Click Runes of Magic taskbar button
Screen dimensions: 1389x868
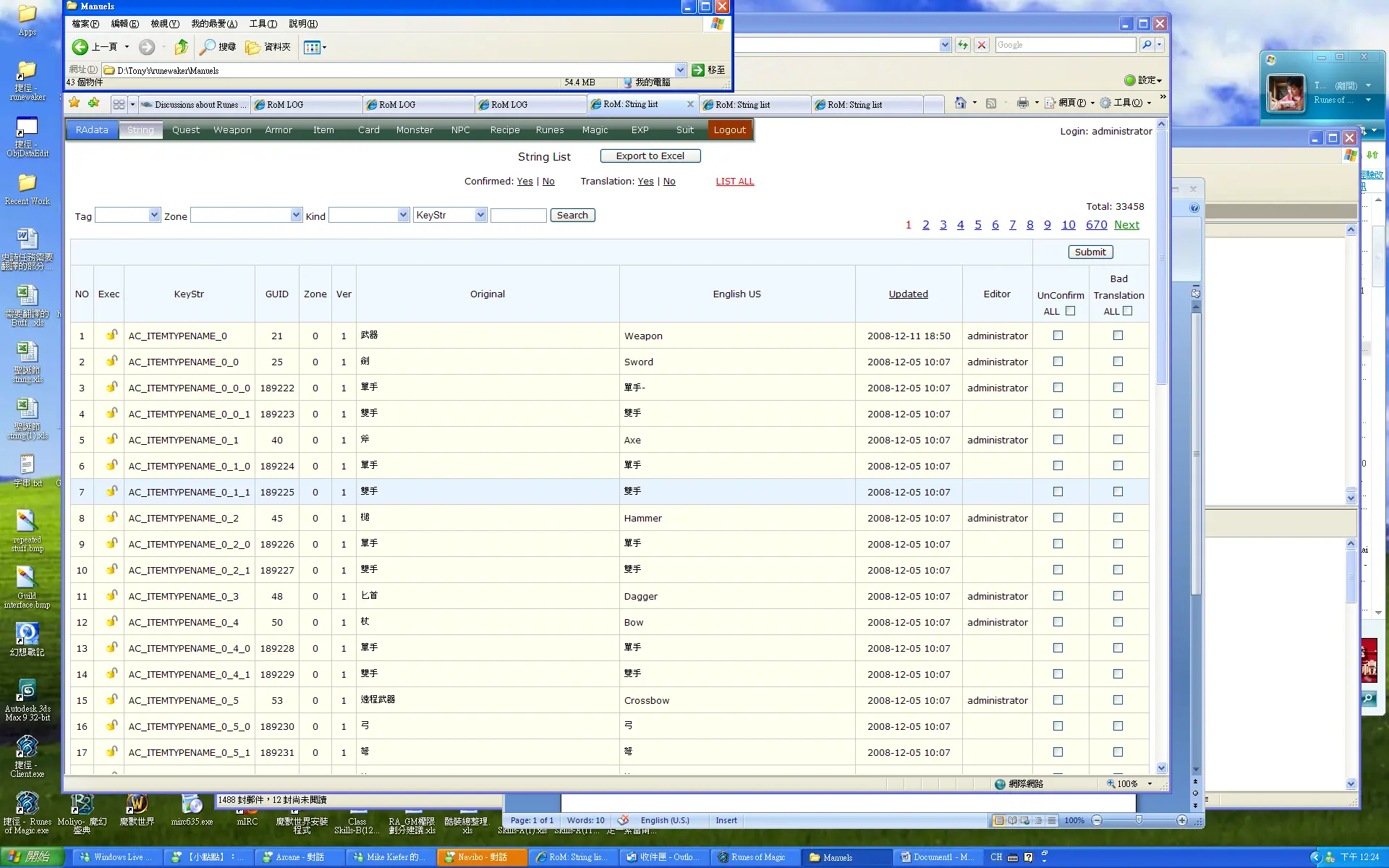click(757, 857)
